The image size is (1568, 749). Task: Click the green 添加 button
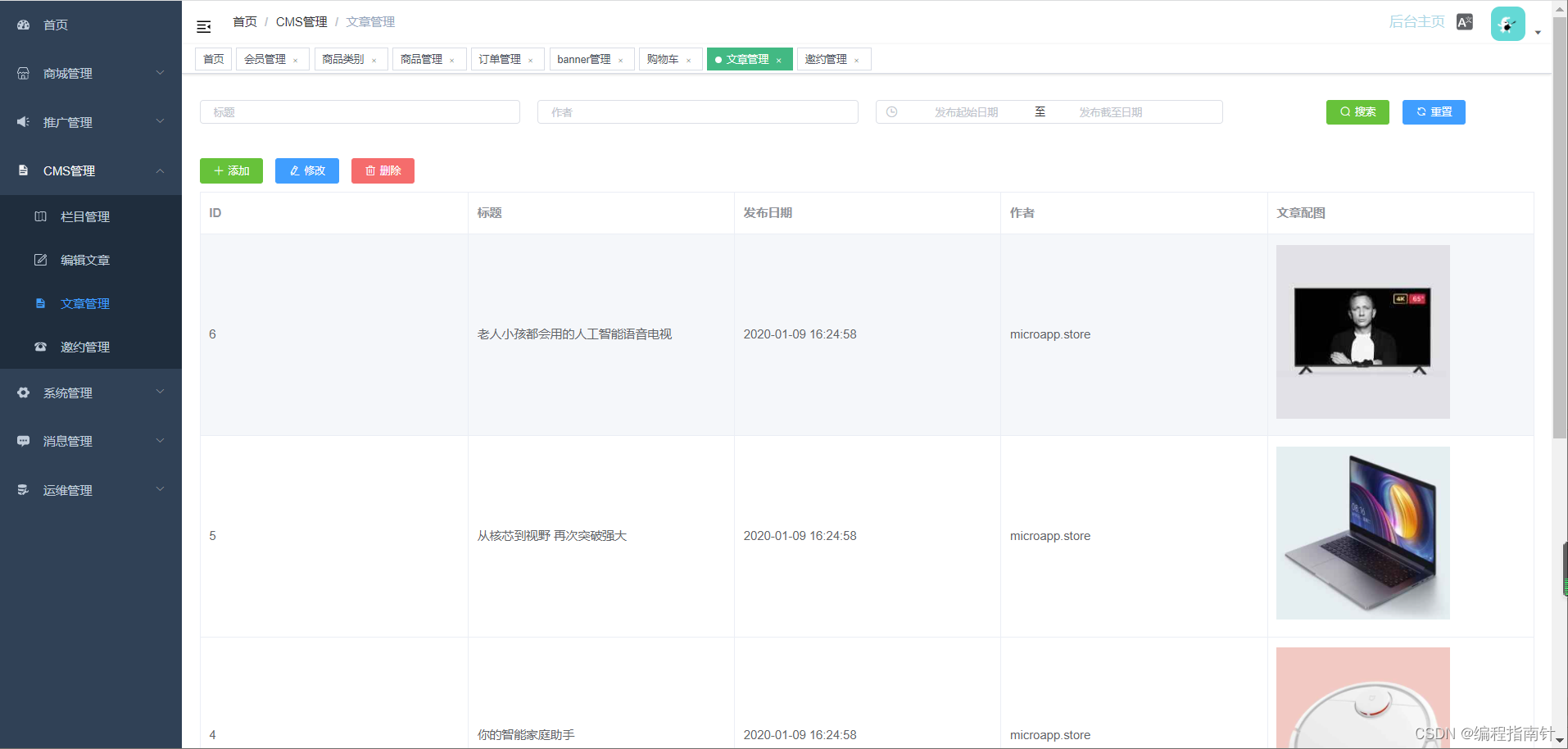pyautogui.click(x=231, y=170)
